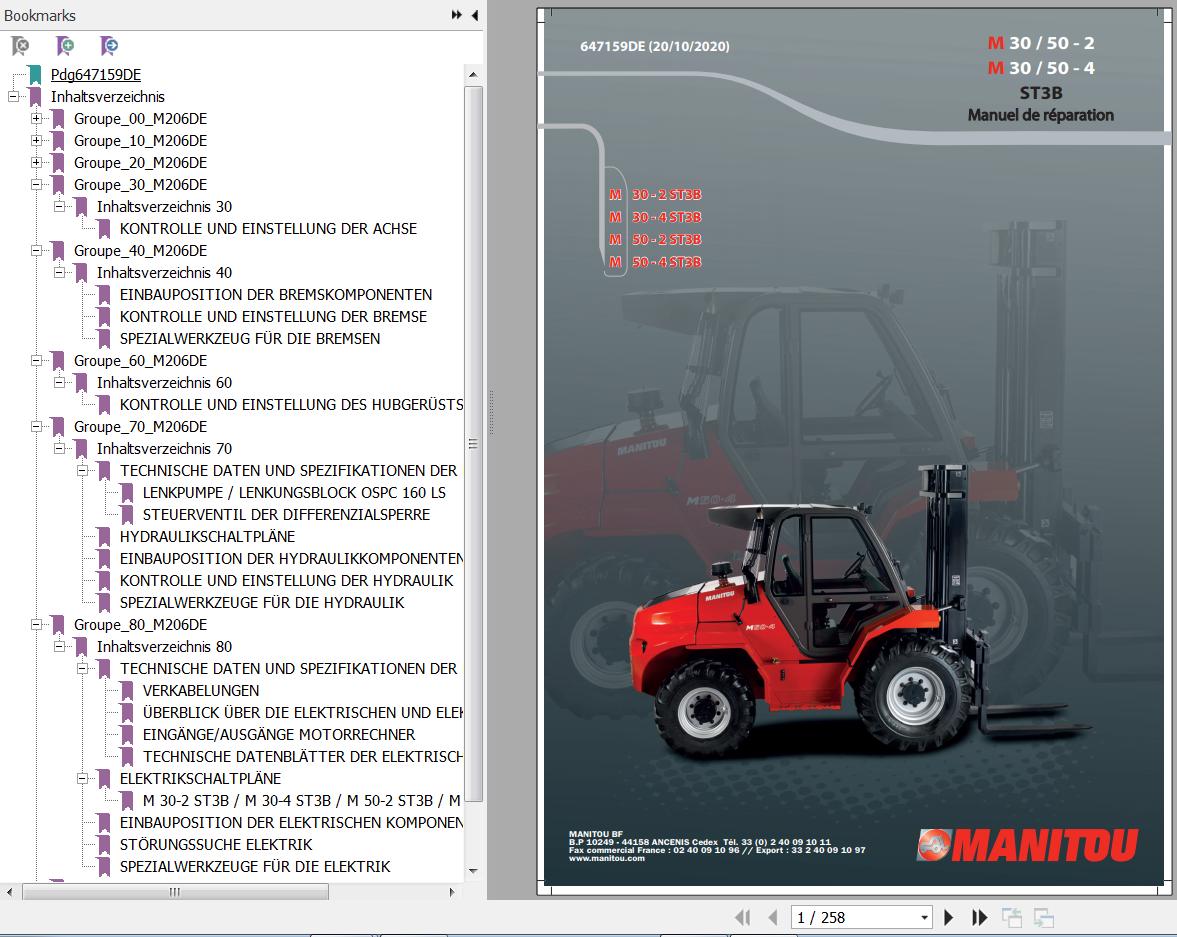Jump to the last page
This screenshot has height=937, width=1177.
tap(979, 917)
